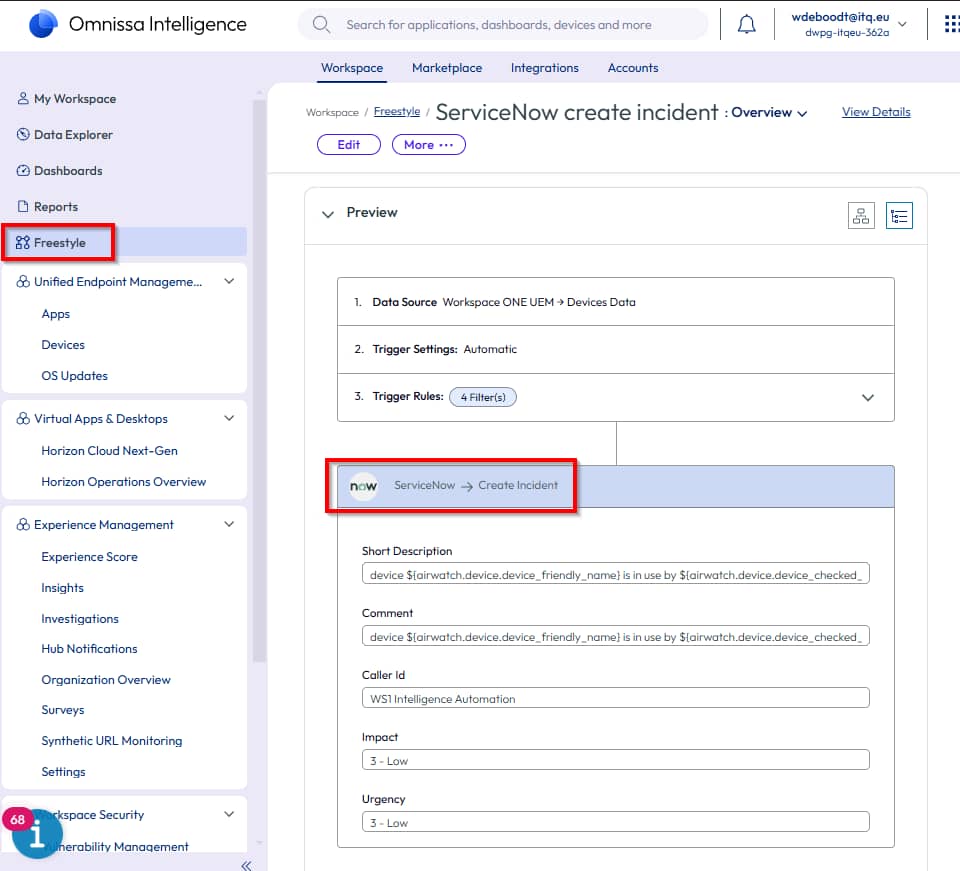
Task: Open Data Explorer in sidebar
Action: click(x=73, y=135)
